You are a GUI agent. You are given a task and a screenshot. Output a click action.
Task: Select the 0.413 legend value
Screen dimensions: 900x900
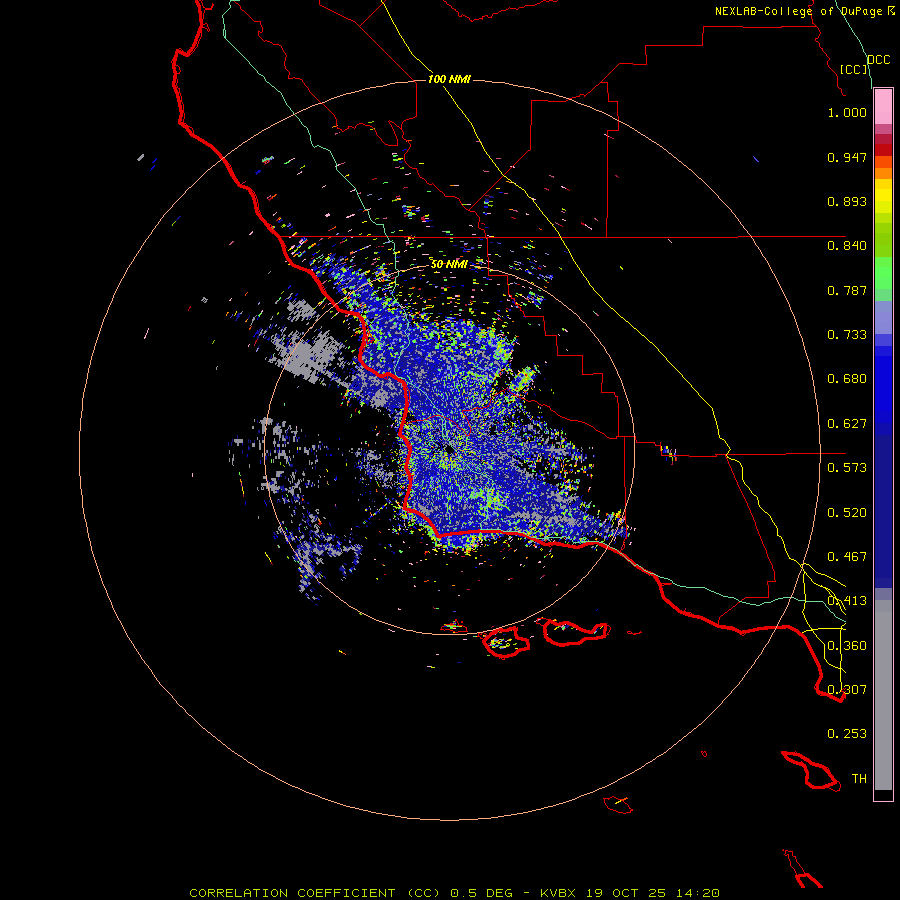(847, 601)
